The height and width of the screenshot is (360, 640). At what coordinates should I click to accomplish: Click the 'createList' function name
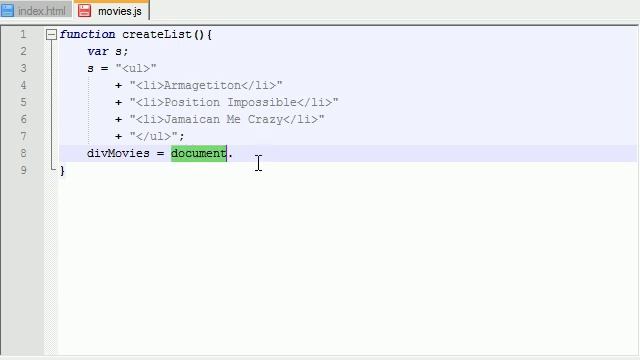(x=157, y=34)
